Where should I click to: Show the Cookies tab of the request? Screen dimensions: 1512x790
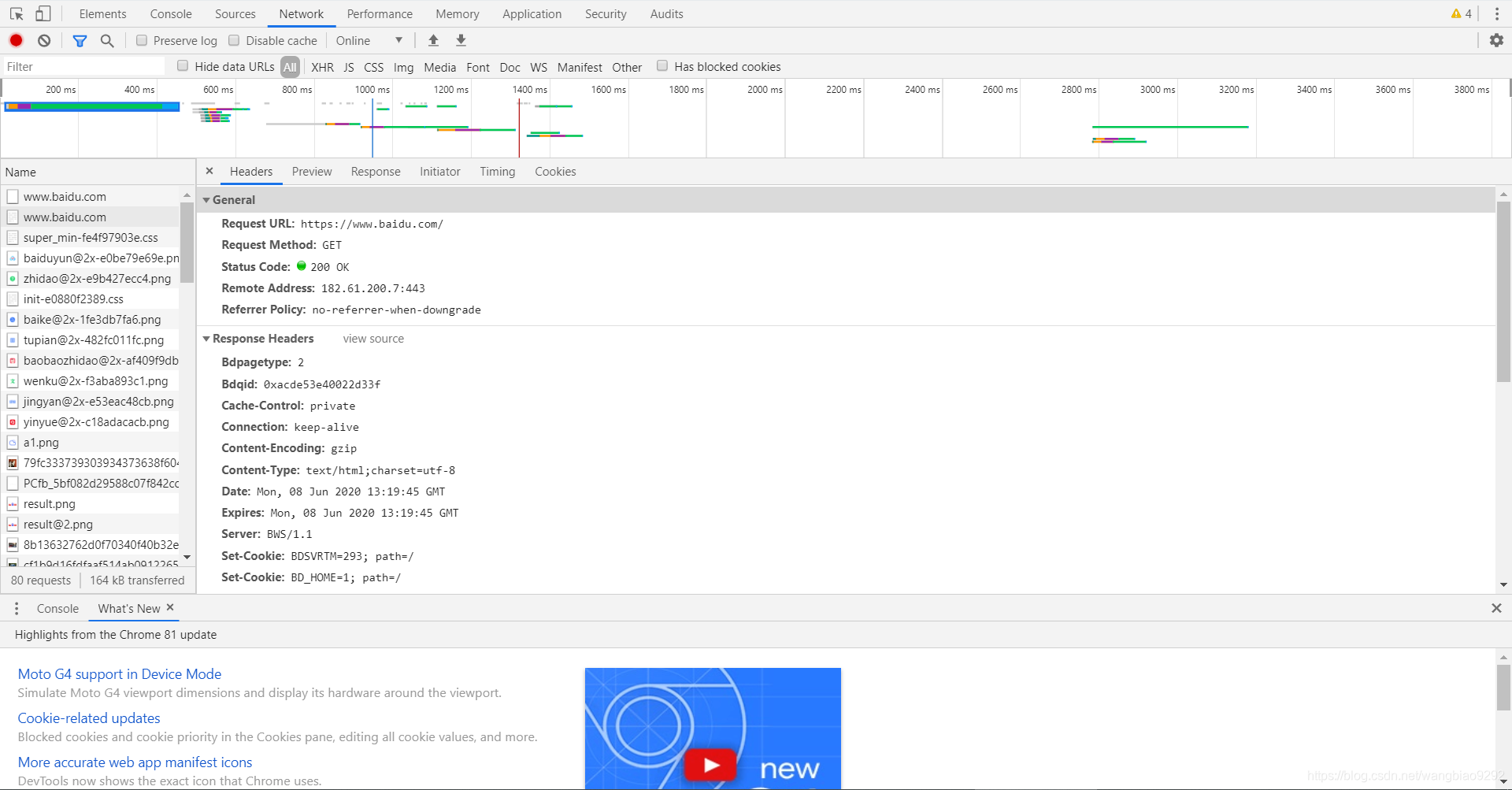point(555,171)
